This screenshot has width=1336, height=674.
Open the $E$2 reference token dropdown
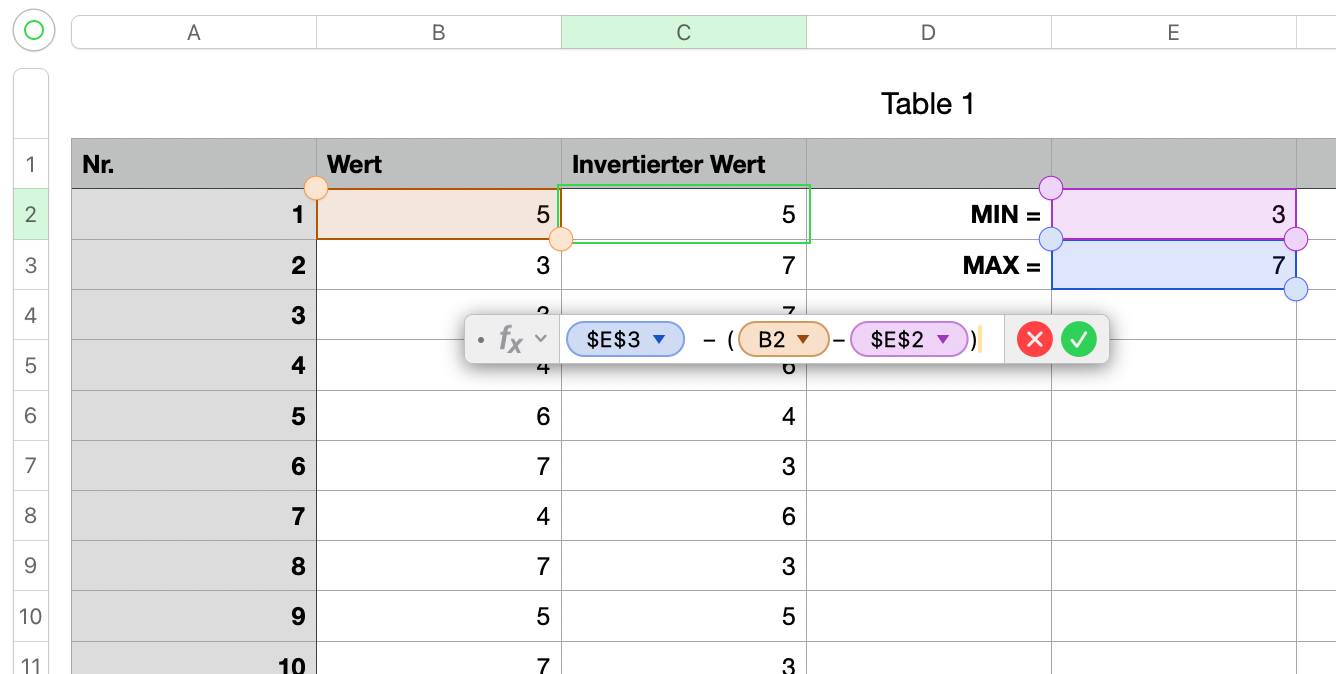click(942, 340)
